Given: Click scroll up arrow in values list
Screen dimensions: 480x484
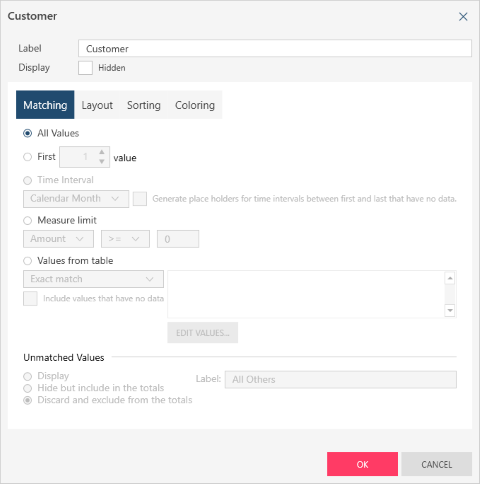Looking at the screenshot, I should pos(450,278).
